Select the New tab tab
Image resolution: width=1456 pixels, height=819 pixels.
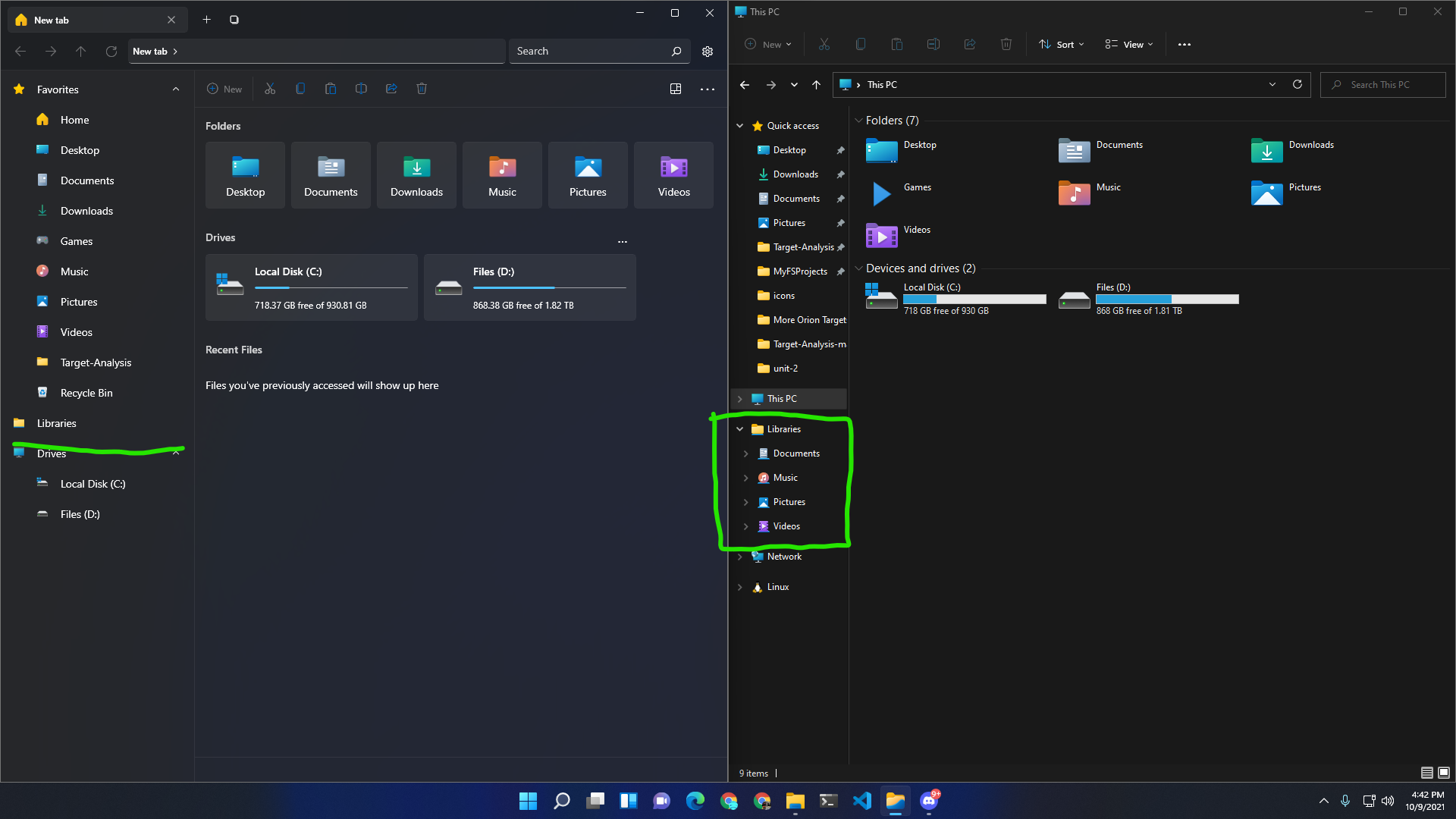coord(76,20)
